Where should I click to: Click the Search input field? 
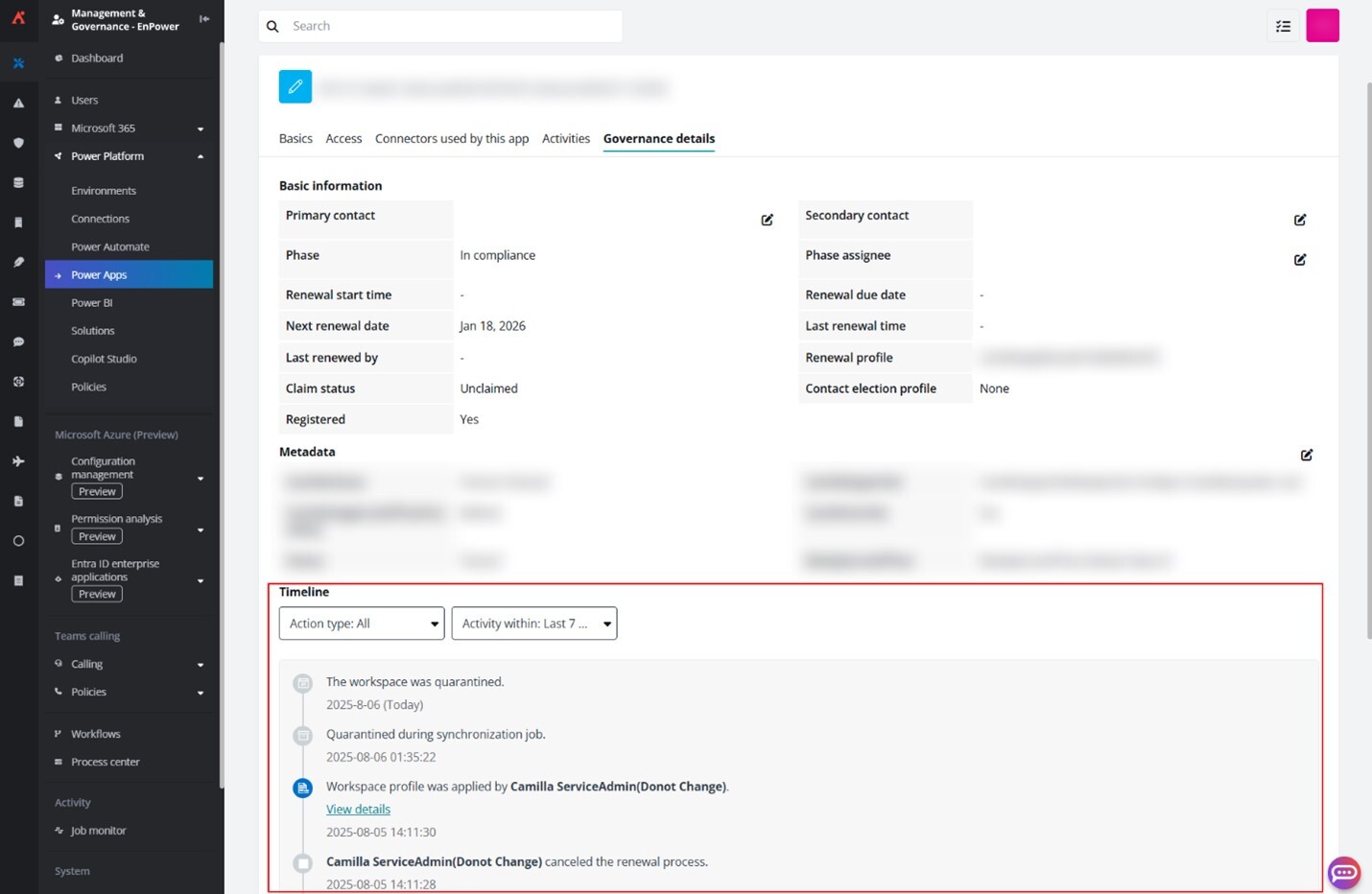451,26
